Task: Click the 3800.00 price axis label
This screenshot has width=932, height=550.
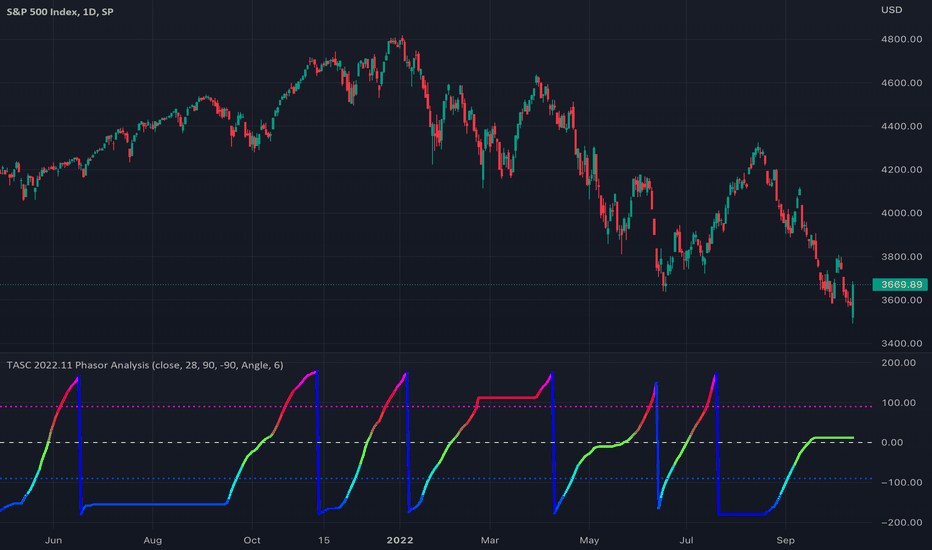Action: coord(902,257)
